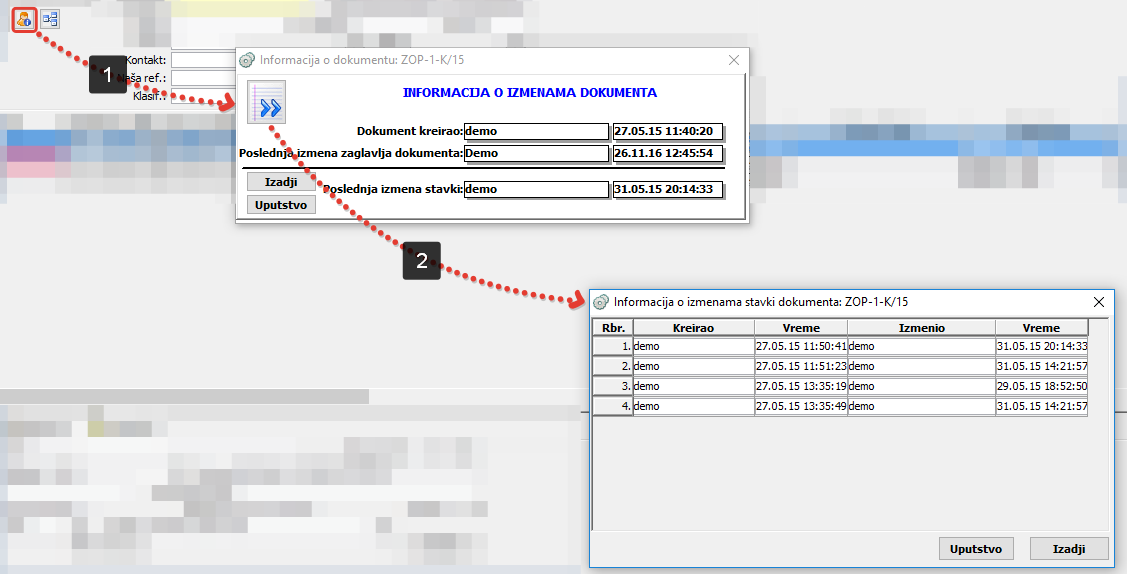Click Uputstvo in the item changes window

pyautogui.click(x=976, y=549)
